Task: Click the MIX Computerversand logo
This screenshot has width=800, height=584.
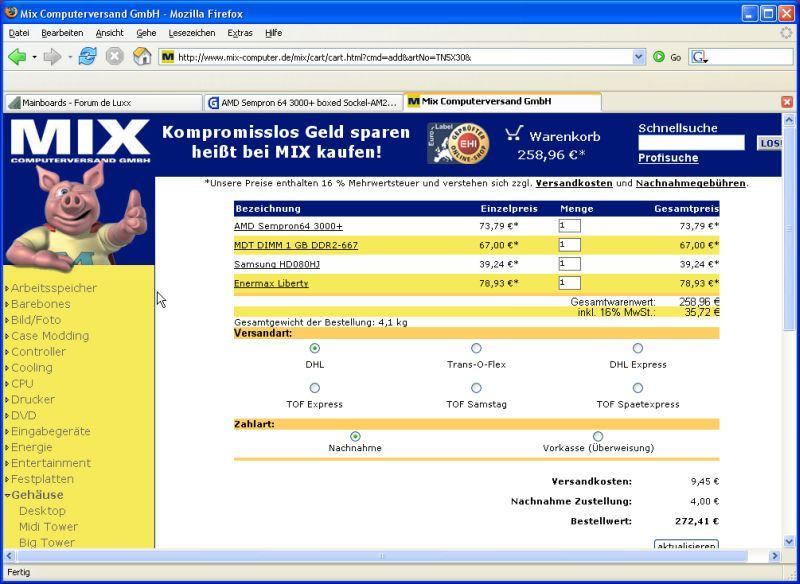Action: coord(80,141)
